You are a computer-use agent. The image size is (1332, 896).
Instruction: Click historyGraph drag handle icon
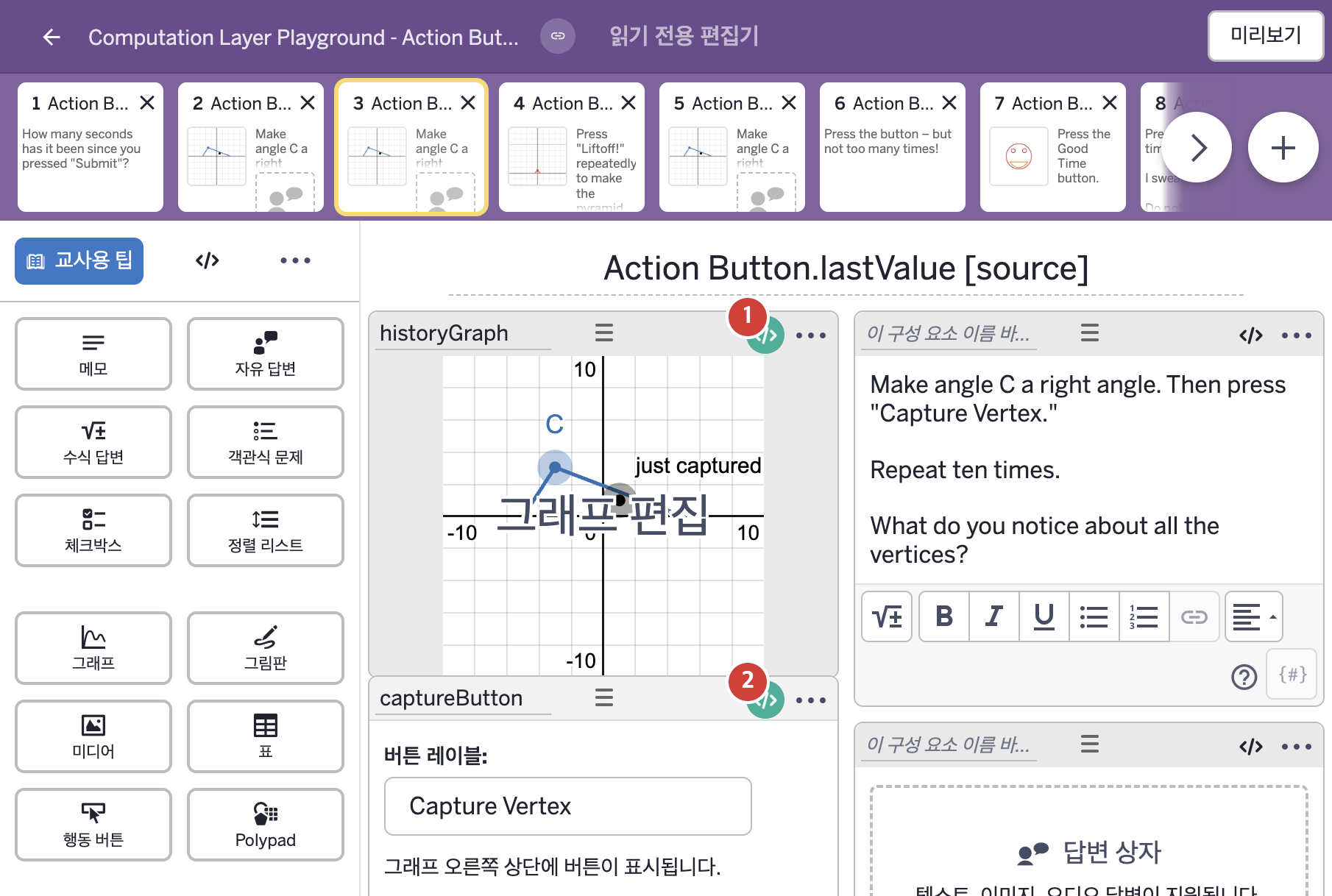tap(604, 333)
